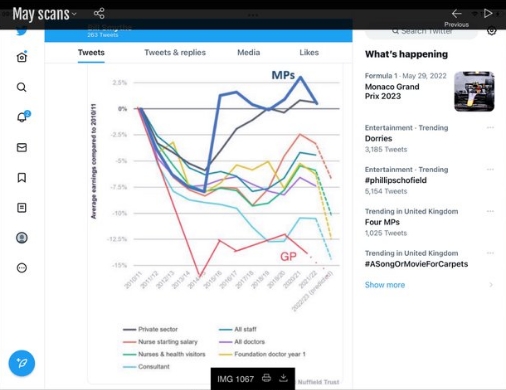This screenshot has width=506, height=390.
Task: Start slideshow with play icon
Action: click(488, 13)
